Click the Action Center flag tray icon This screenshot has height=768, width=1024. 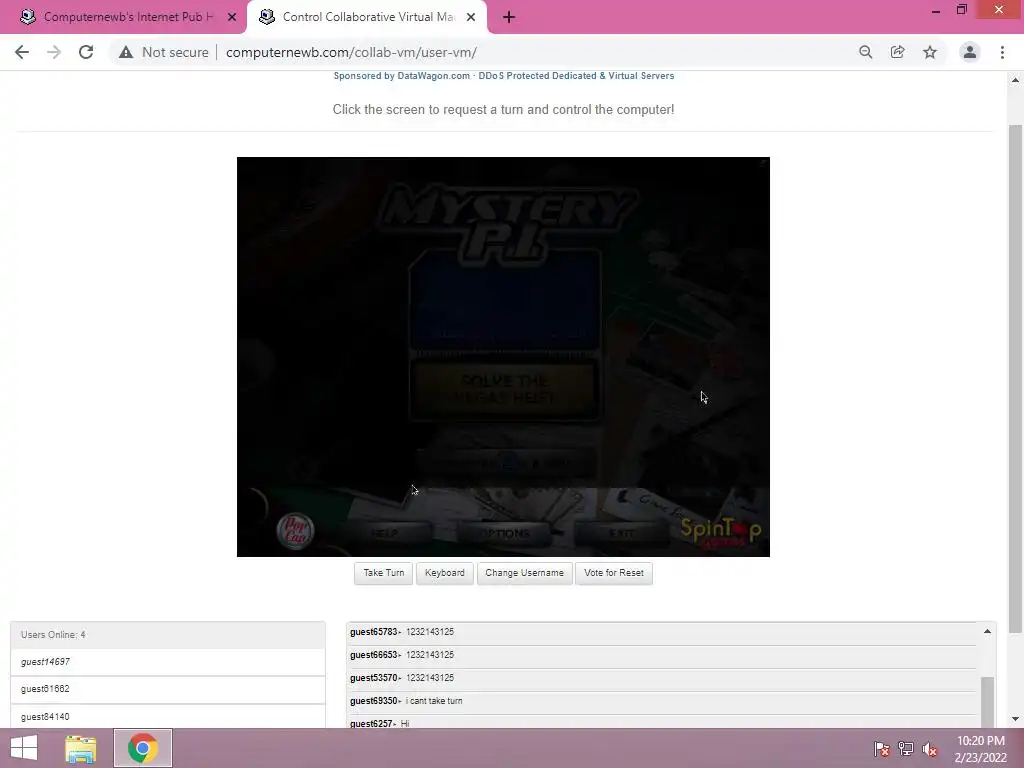click(x=881, y=748)
